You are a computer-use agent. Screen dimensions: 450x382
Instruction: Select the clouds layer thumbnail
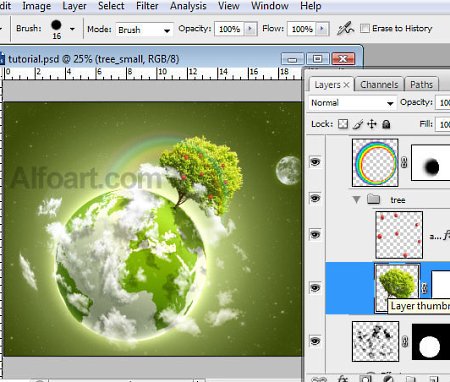[x=375, y=341]
